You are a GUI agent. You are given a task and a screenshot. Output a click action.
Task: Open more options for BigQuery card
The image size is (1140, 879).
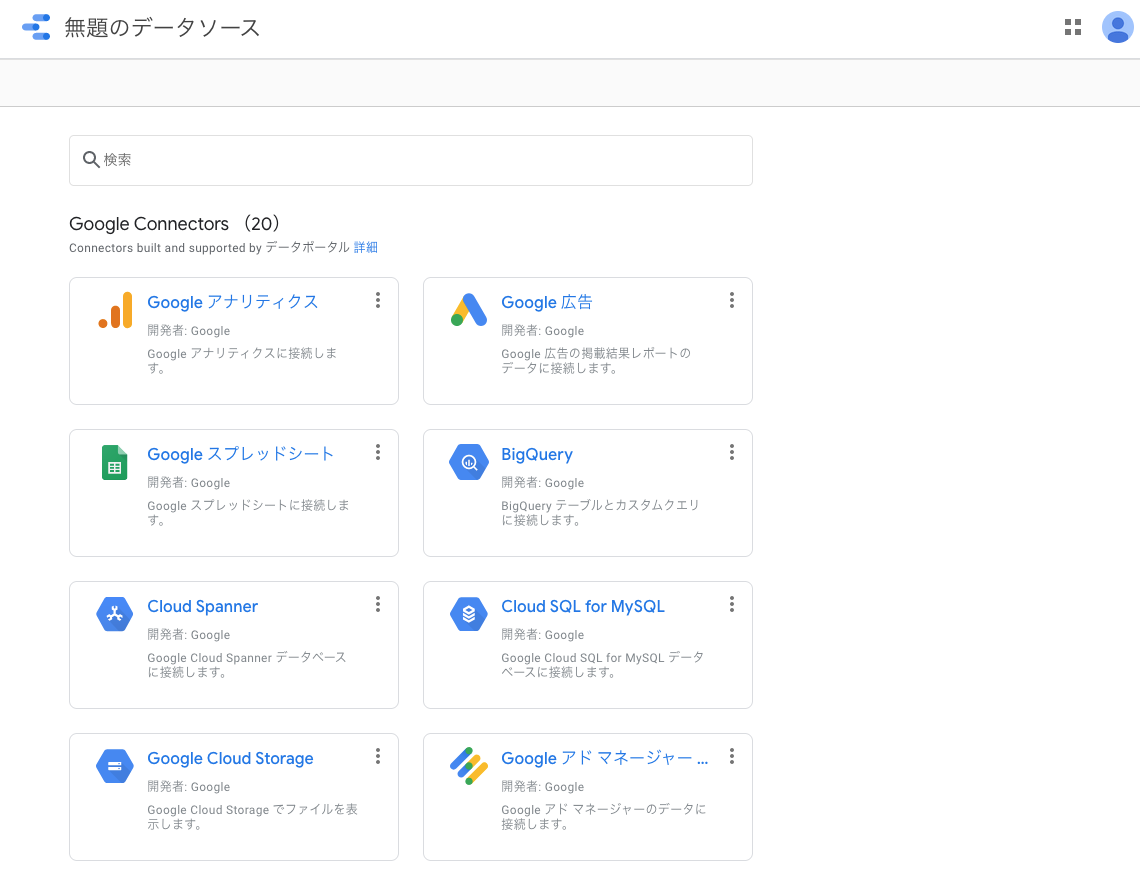click(x=732, y=452)
